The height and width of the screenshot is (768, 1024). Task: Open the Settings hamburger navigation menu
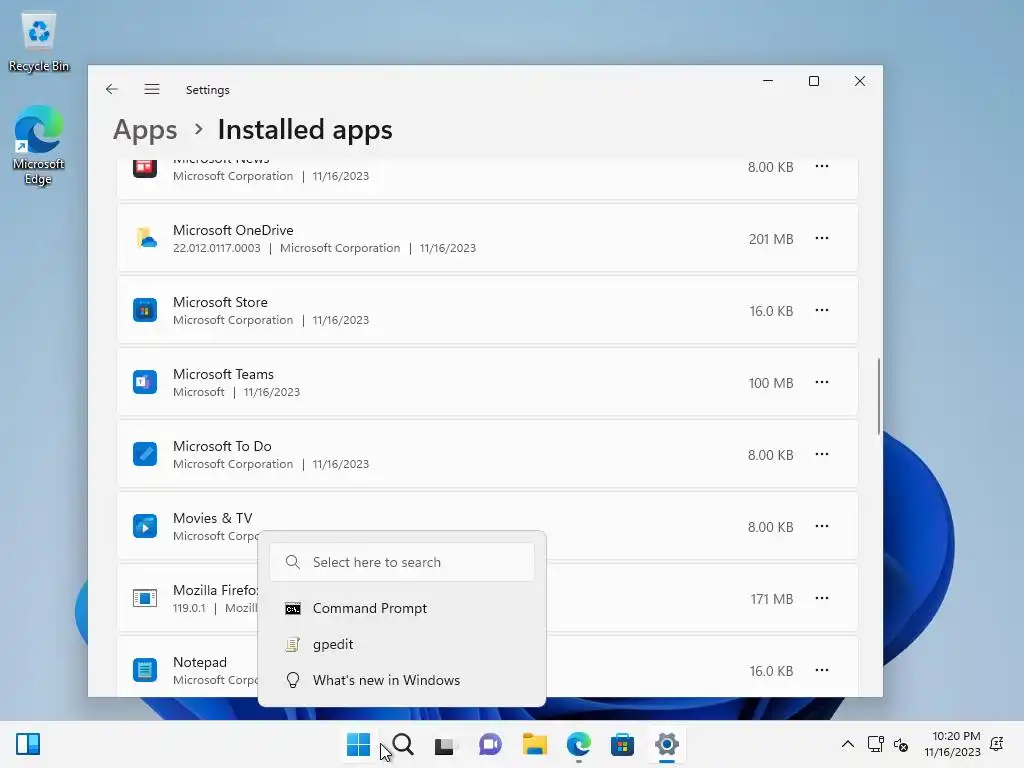(x=152, y=89)
